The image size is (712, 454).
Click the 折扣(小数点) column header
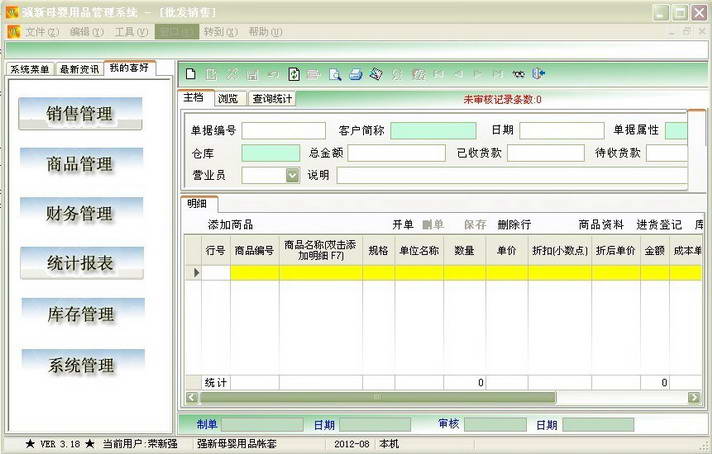tap(559, 250)
